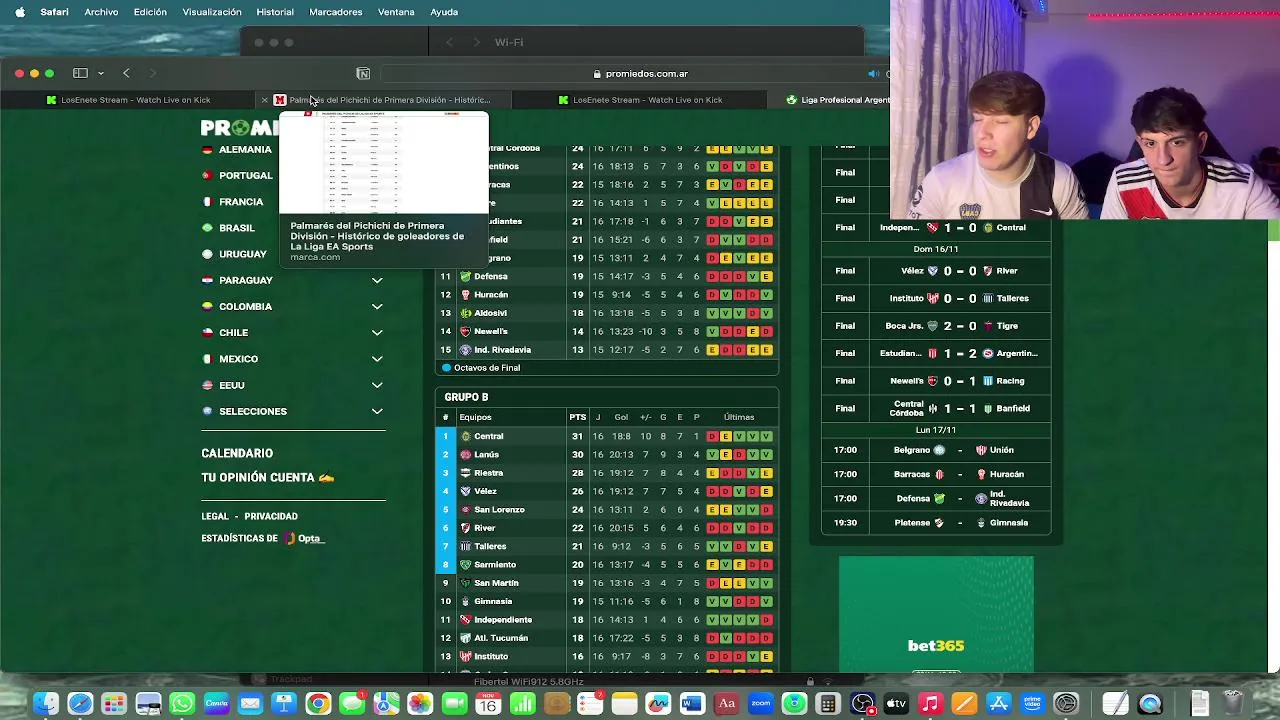Image resolution: width=1280 pixels, height=720 pixels.
Task: Open Prime Video from the Dock
Action: tap(1032, 704)
